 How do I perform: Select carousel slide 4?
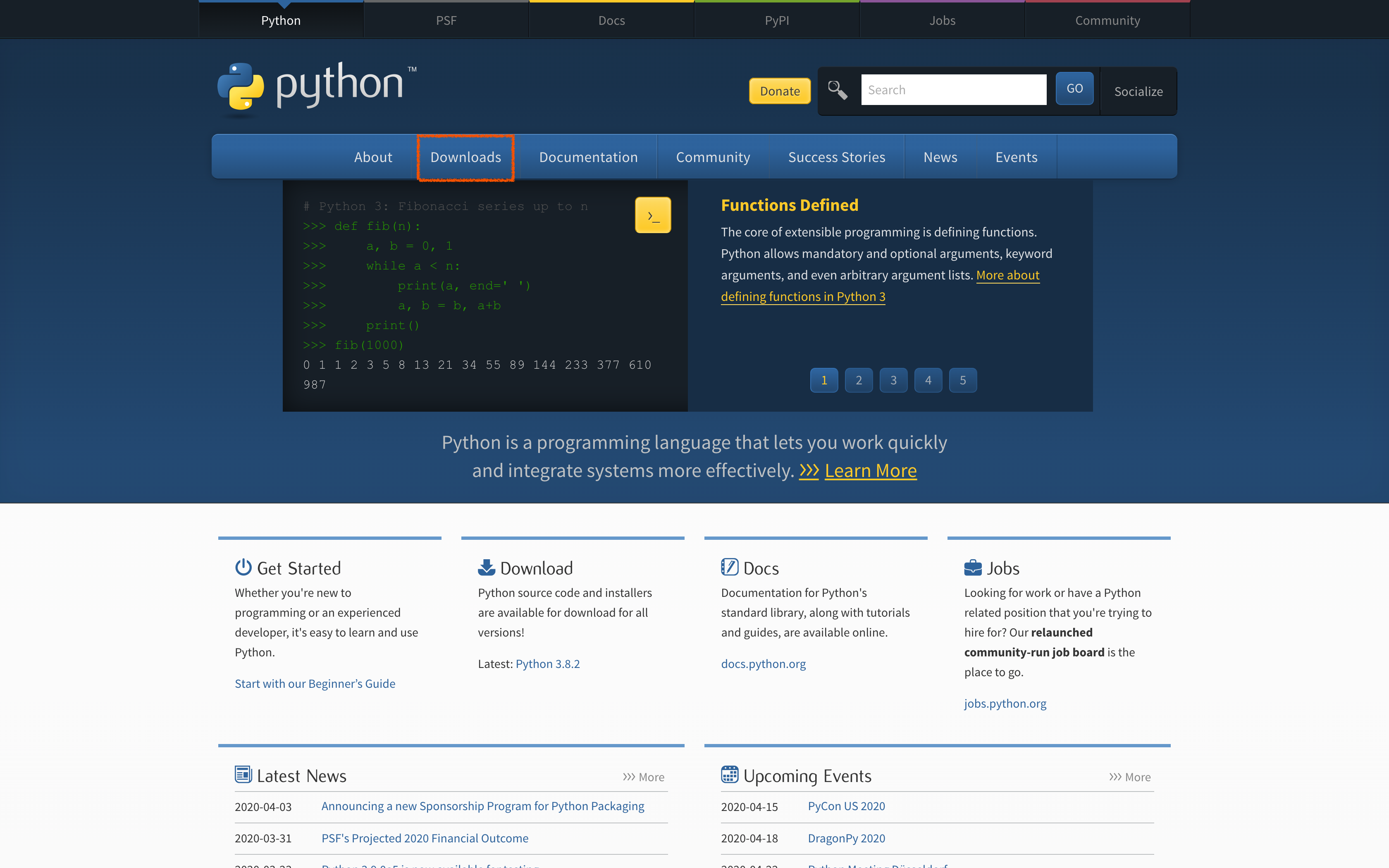pos(928,380)
